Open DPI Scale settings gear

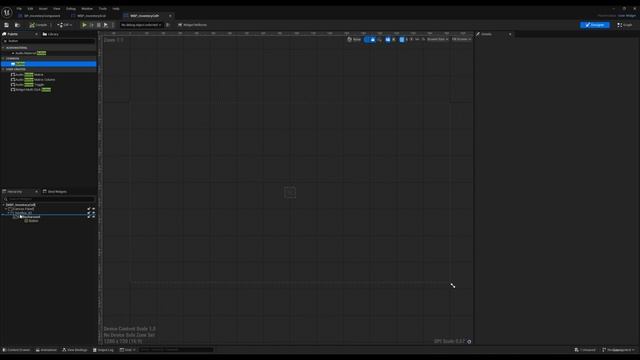(469, 342)
